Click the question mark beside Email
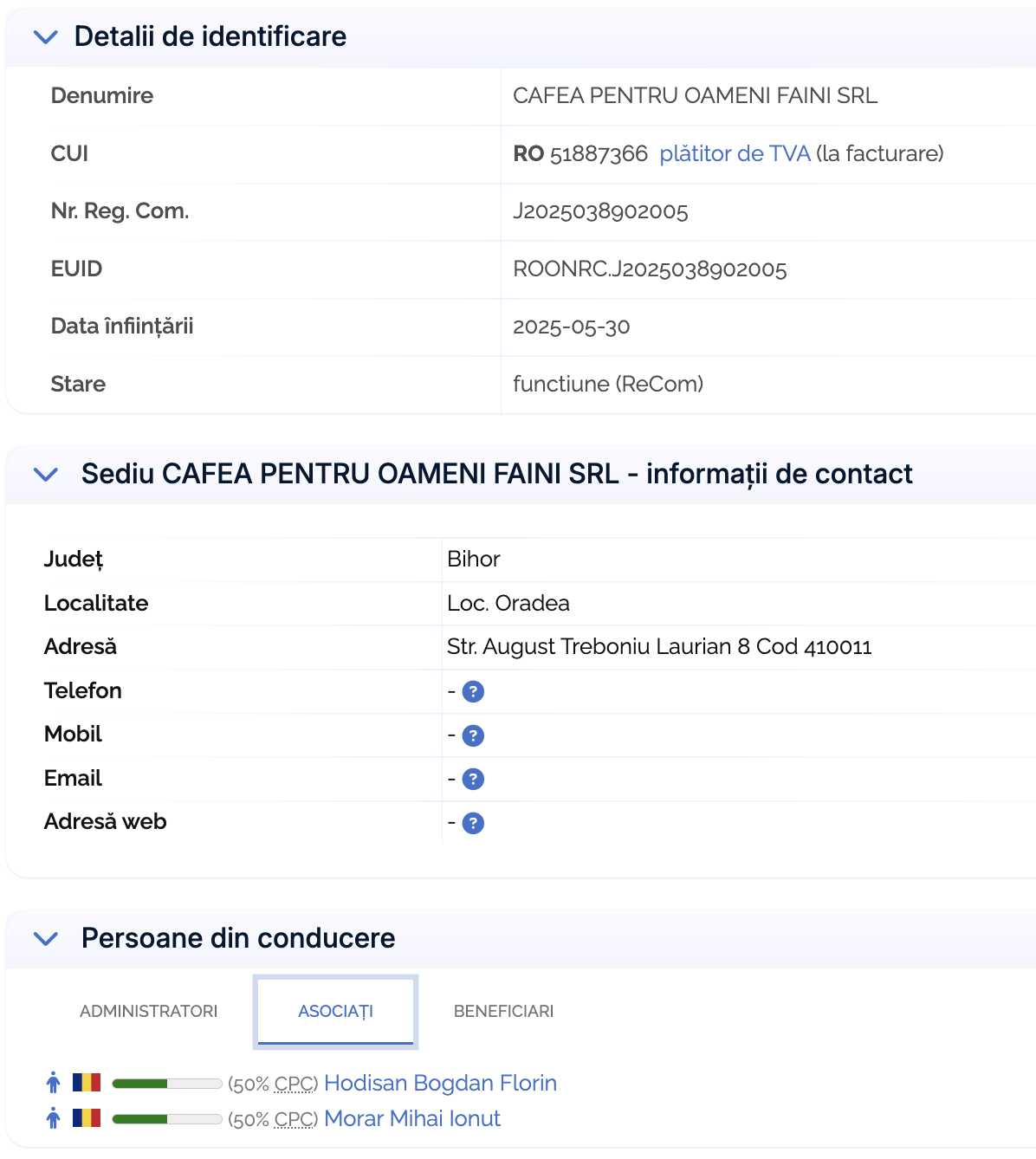Screen dimensions: 1036x1159 pyautogui.click(x=473, y=779)
